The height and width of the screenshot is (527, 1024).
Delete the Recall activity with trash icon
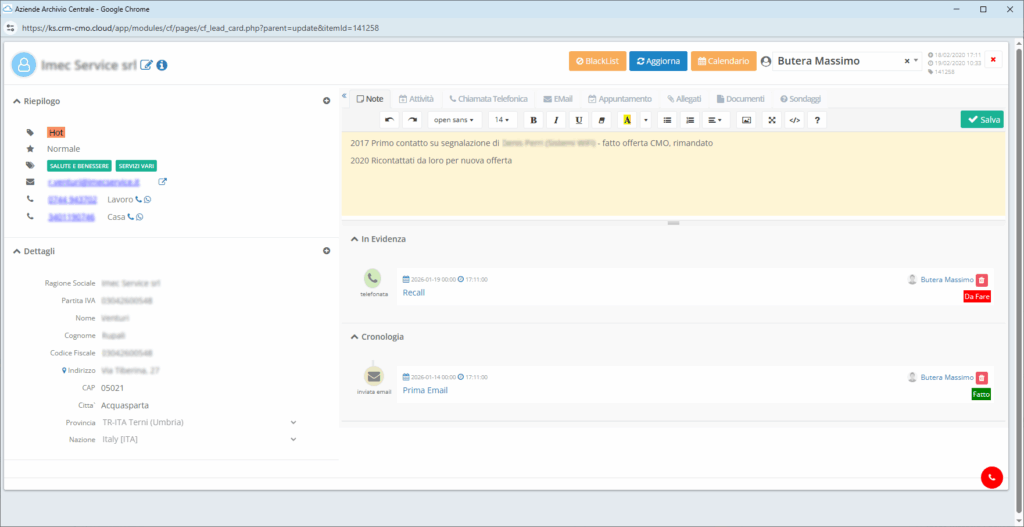(x=981, y=280)
